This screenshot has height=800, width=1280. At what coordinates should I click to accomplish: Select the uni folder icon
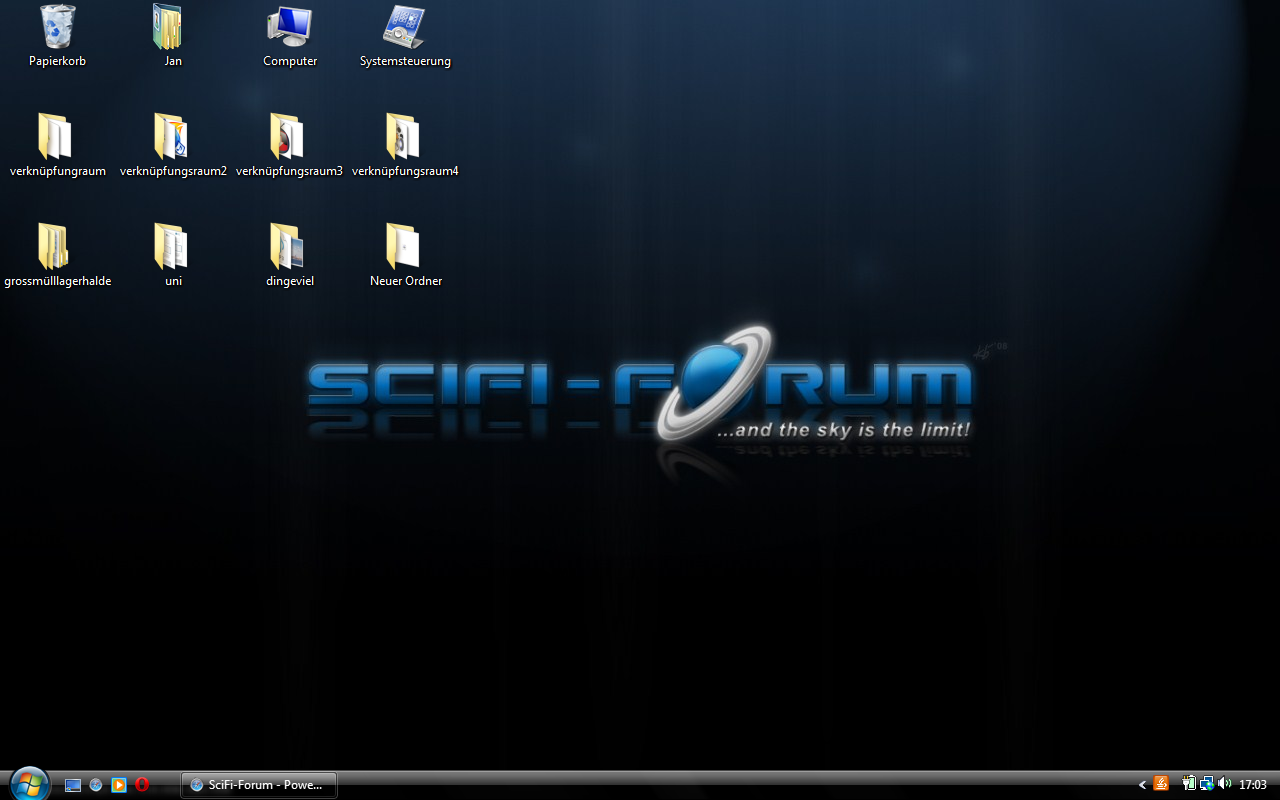pyautogui.click(x=172, y=247)
